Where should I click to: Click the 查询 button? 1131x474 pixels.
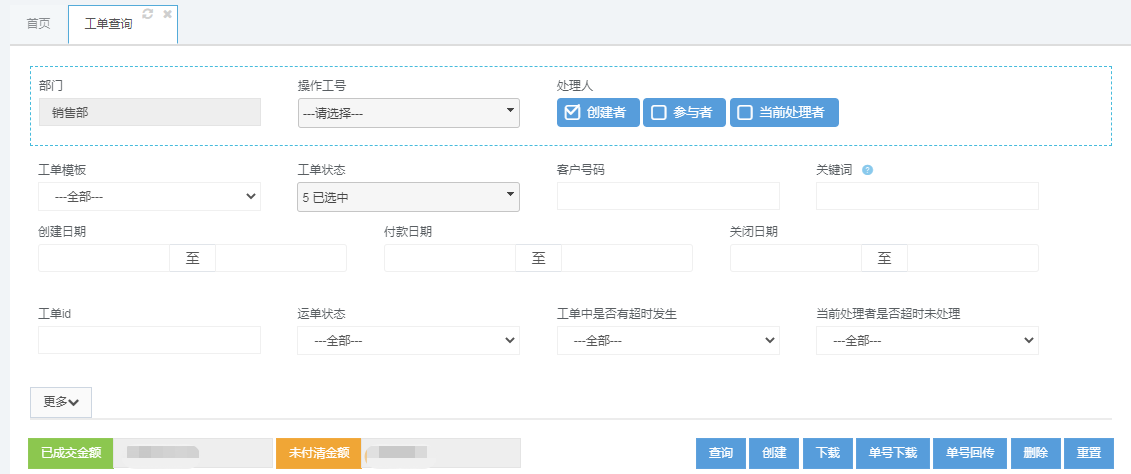point(721,453)
